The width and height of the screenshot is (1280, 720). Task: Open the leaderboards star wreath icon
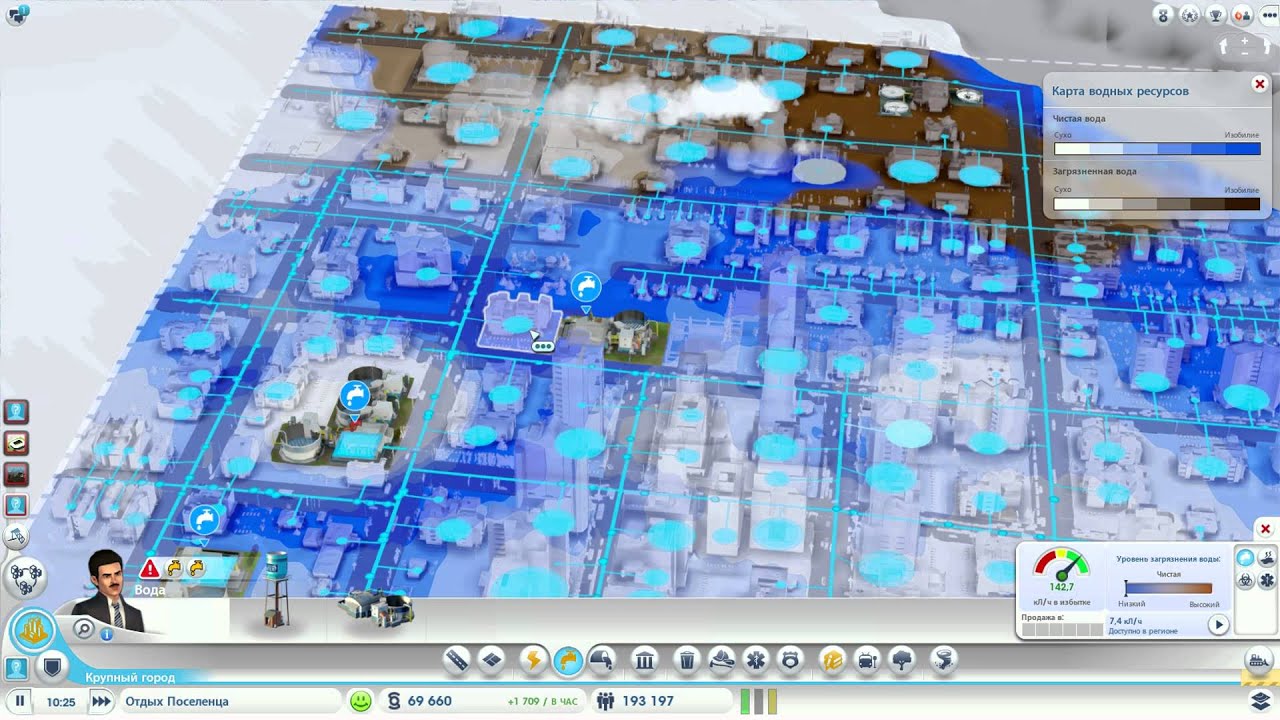click(x=1190, y=14)
